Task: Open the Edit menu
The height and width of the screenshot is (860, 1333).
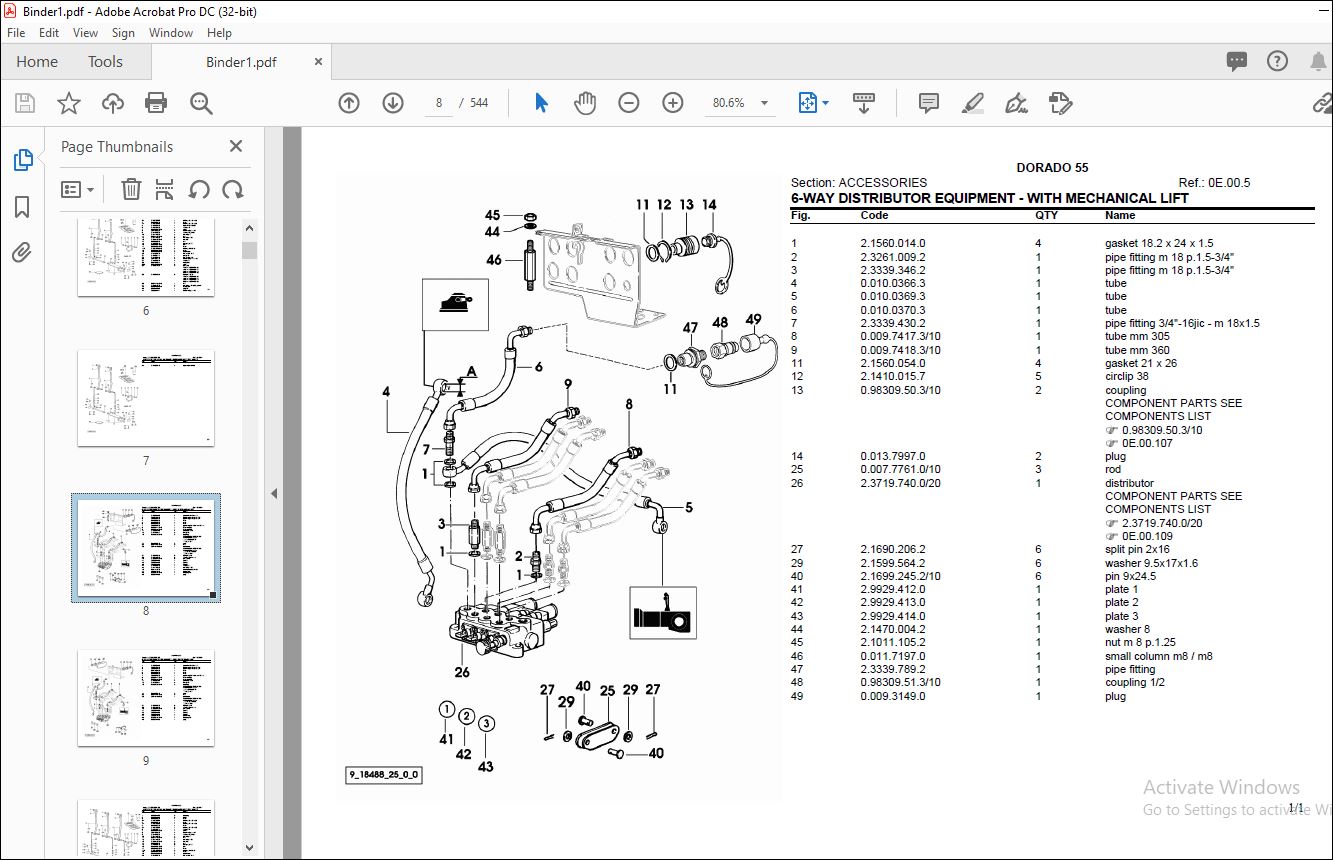Action: click(x=49, y=33)
